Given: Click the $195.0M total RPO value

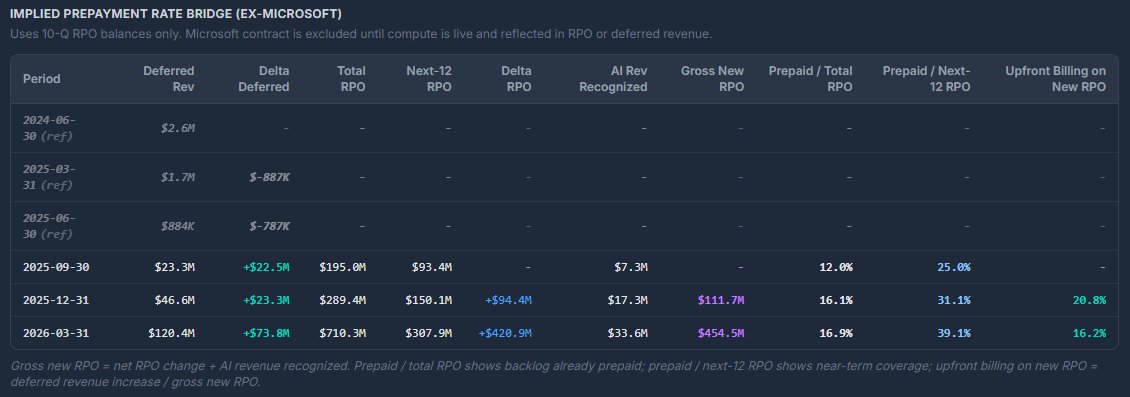Looking at the screenshot, I should (342, 267).
